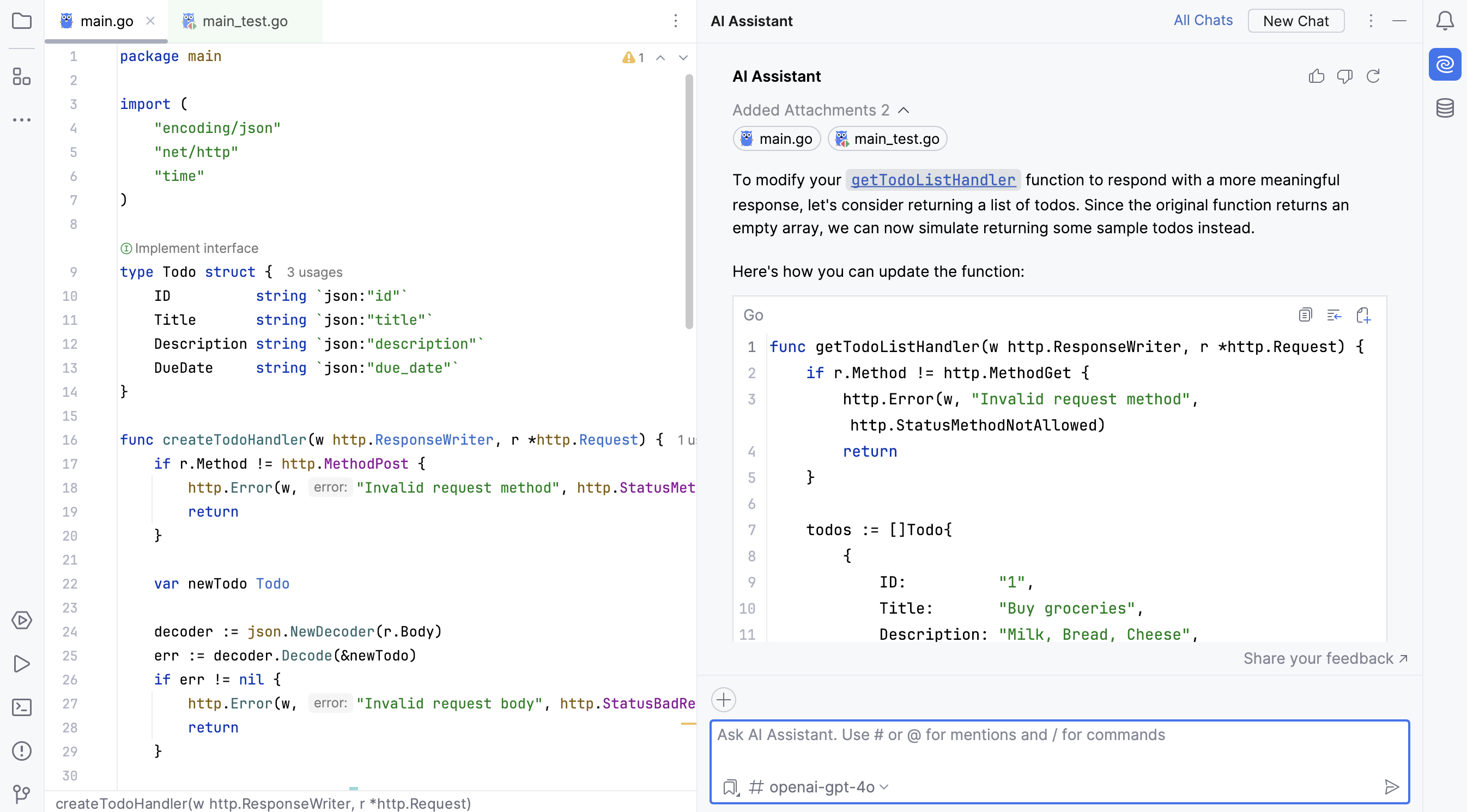1467x812 pixels.
Task: Collapse the Added Attachments section
Action: (904, 110)
